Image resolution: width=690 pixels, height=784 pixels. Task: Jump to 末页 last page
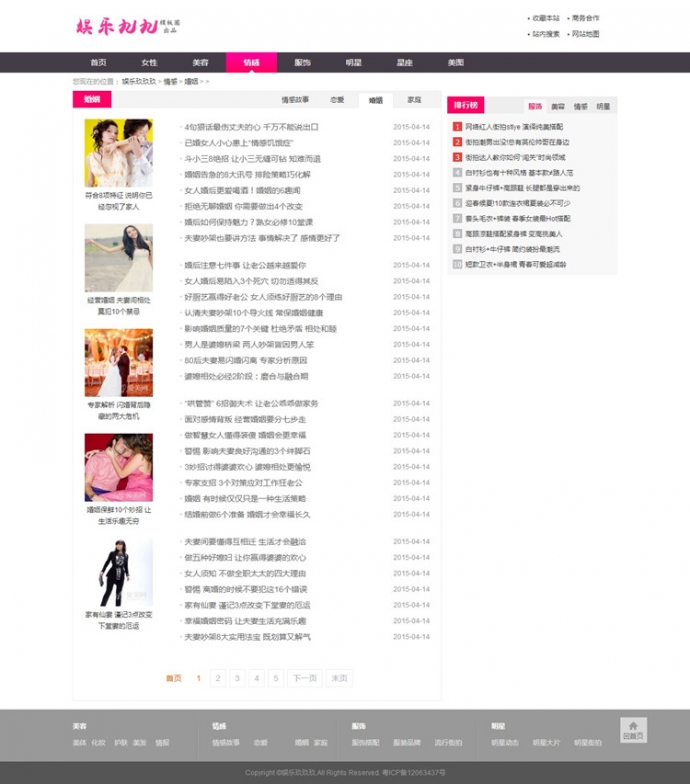pyautogui.click(x=340, y=678)
